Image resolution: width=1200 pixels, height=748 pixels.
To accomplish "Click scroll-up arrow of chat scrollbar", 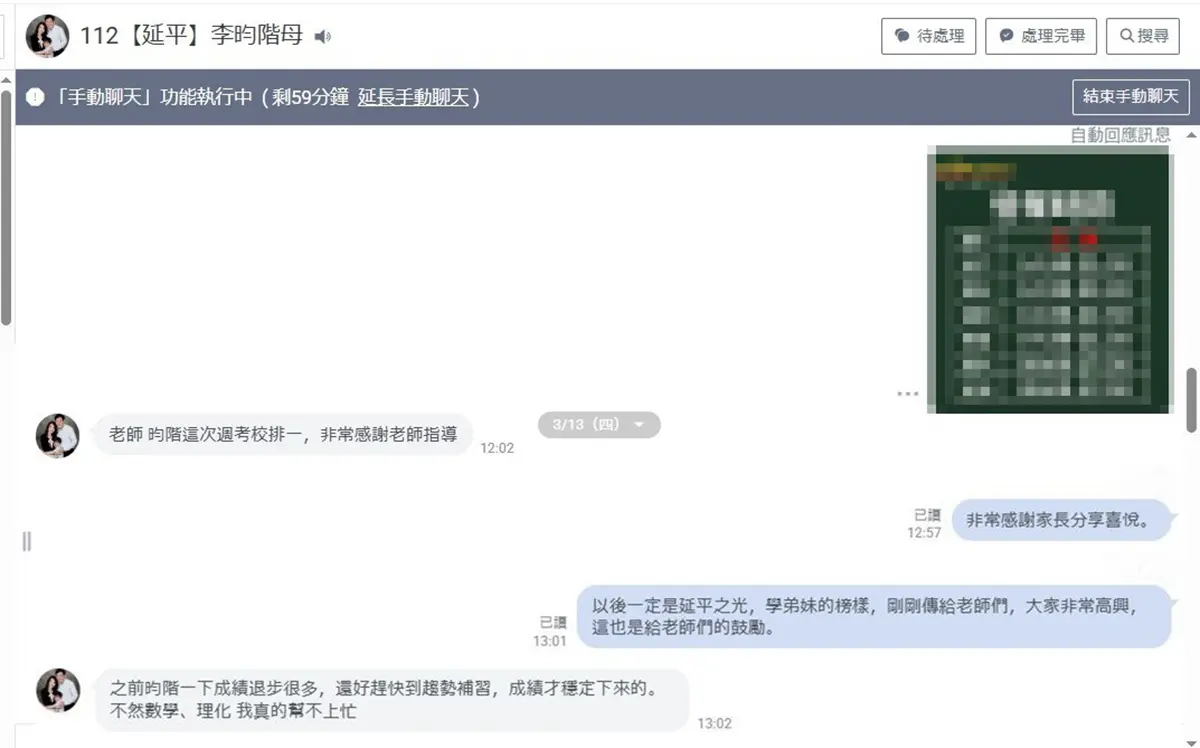I will point(1191,134).
